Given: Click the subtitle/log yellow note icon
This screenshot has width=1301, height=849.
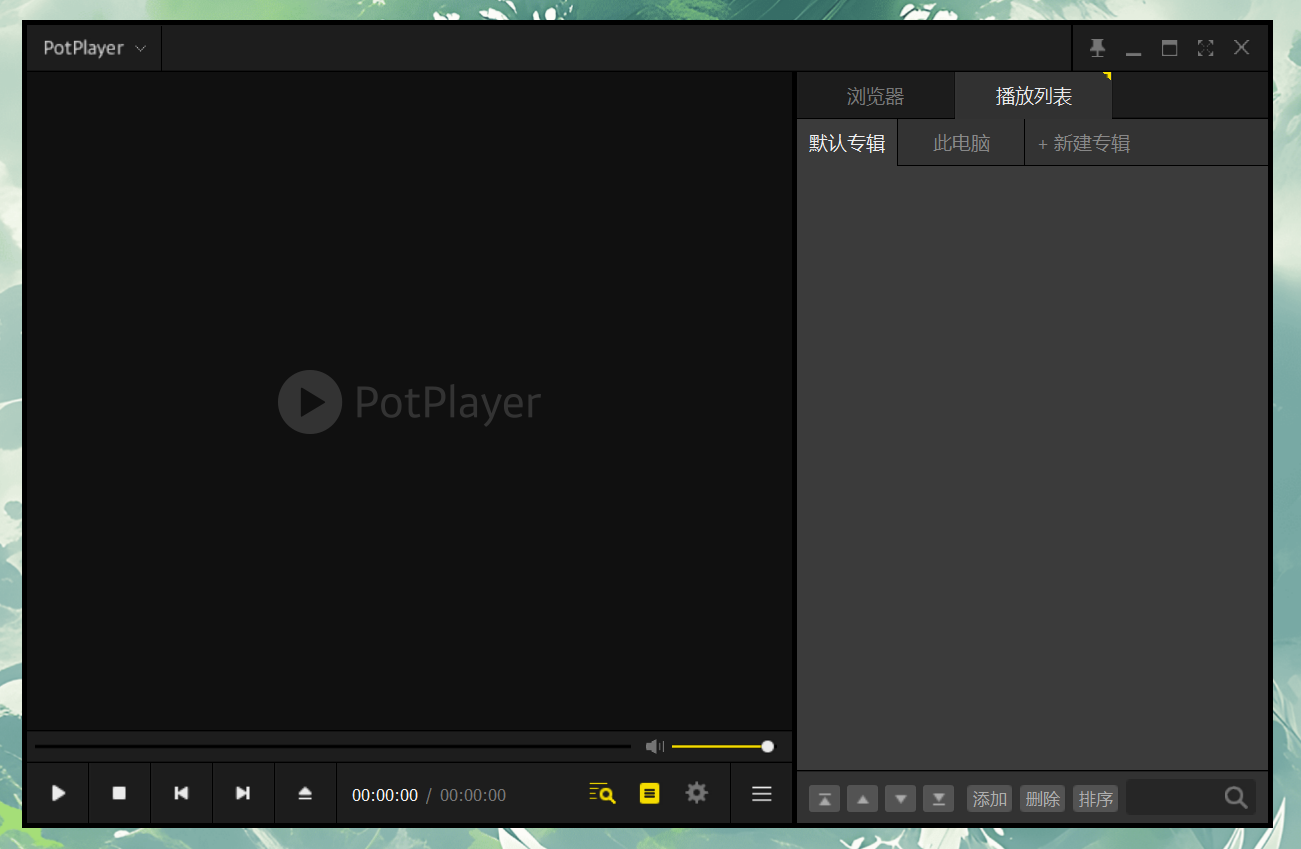Looking at the screenshot, I should tap(649, 792).
